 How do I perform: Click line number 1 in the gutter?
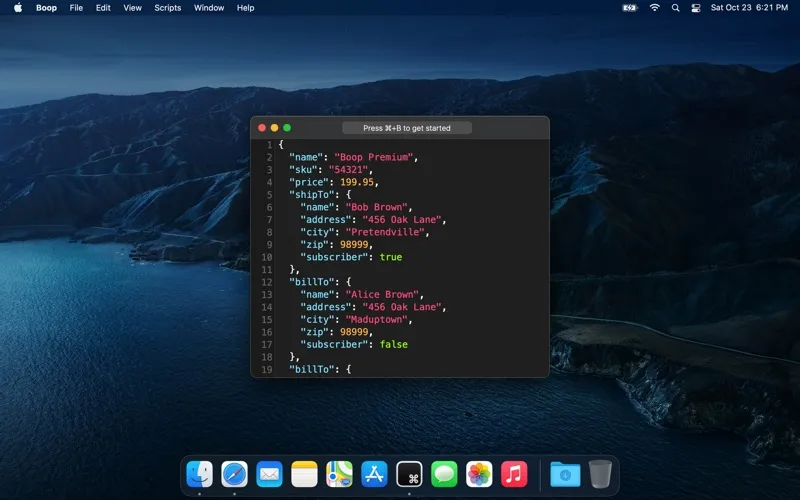269,145
